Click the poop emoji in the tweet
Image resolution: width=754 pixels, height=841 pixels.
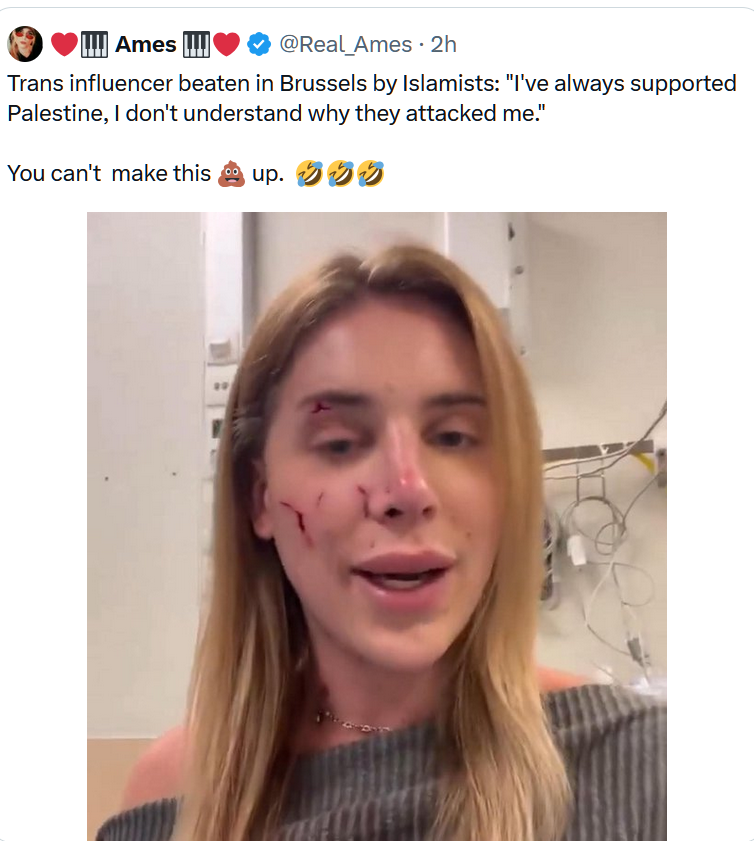pos(229,174)
